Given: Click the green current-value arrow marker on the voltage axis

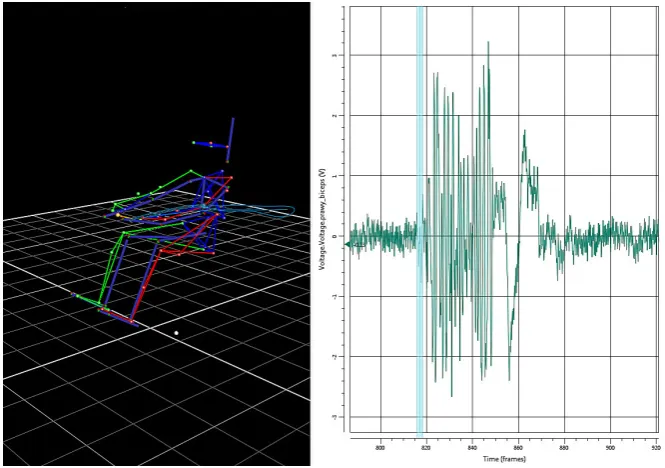Looking at the screenshot, I should point(347,244).
